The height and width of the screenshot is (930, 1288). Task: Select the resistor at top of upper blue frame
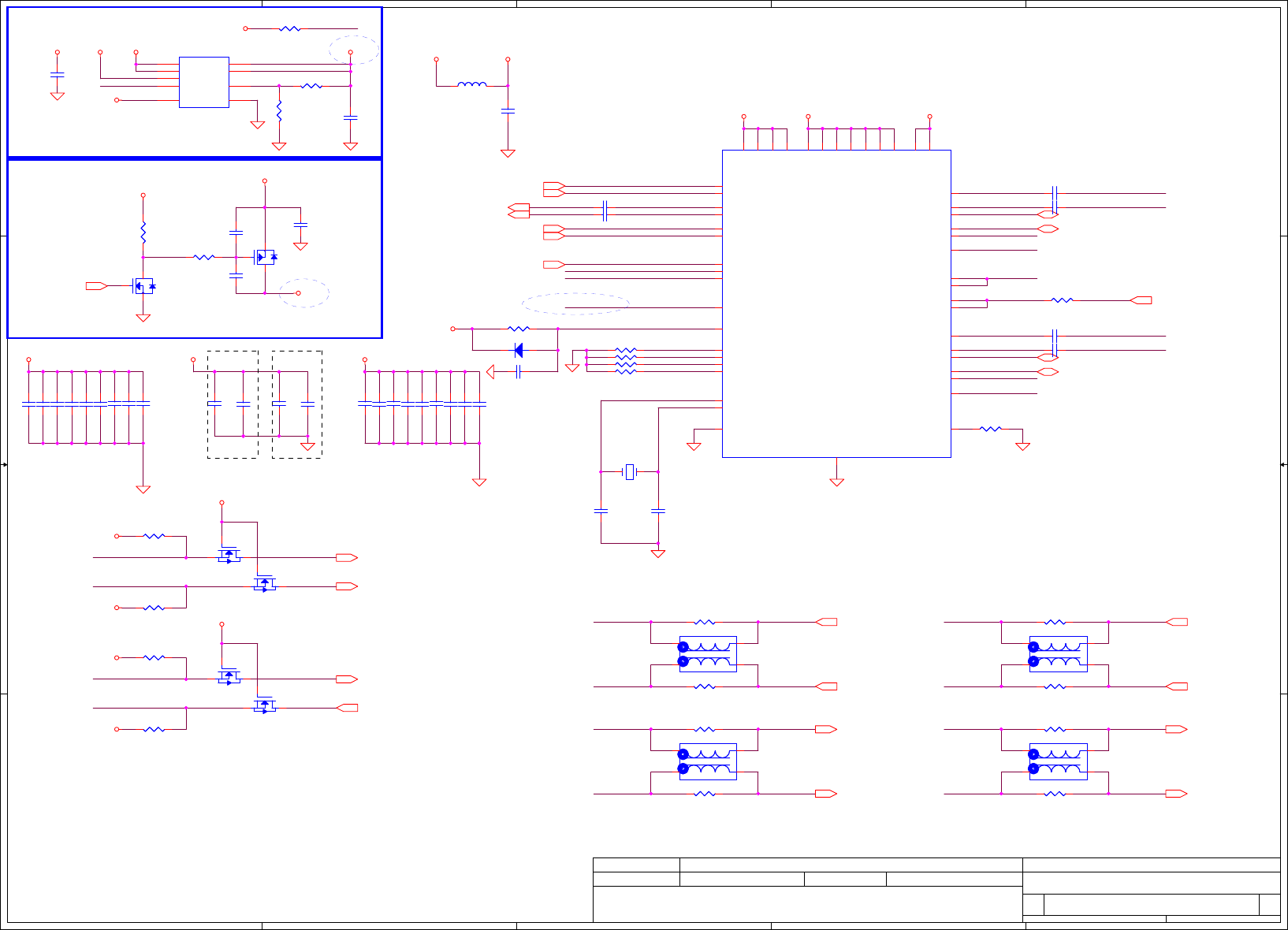pyautogui.click(x=290, y=28)
